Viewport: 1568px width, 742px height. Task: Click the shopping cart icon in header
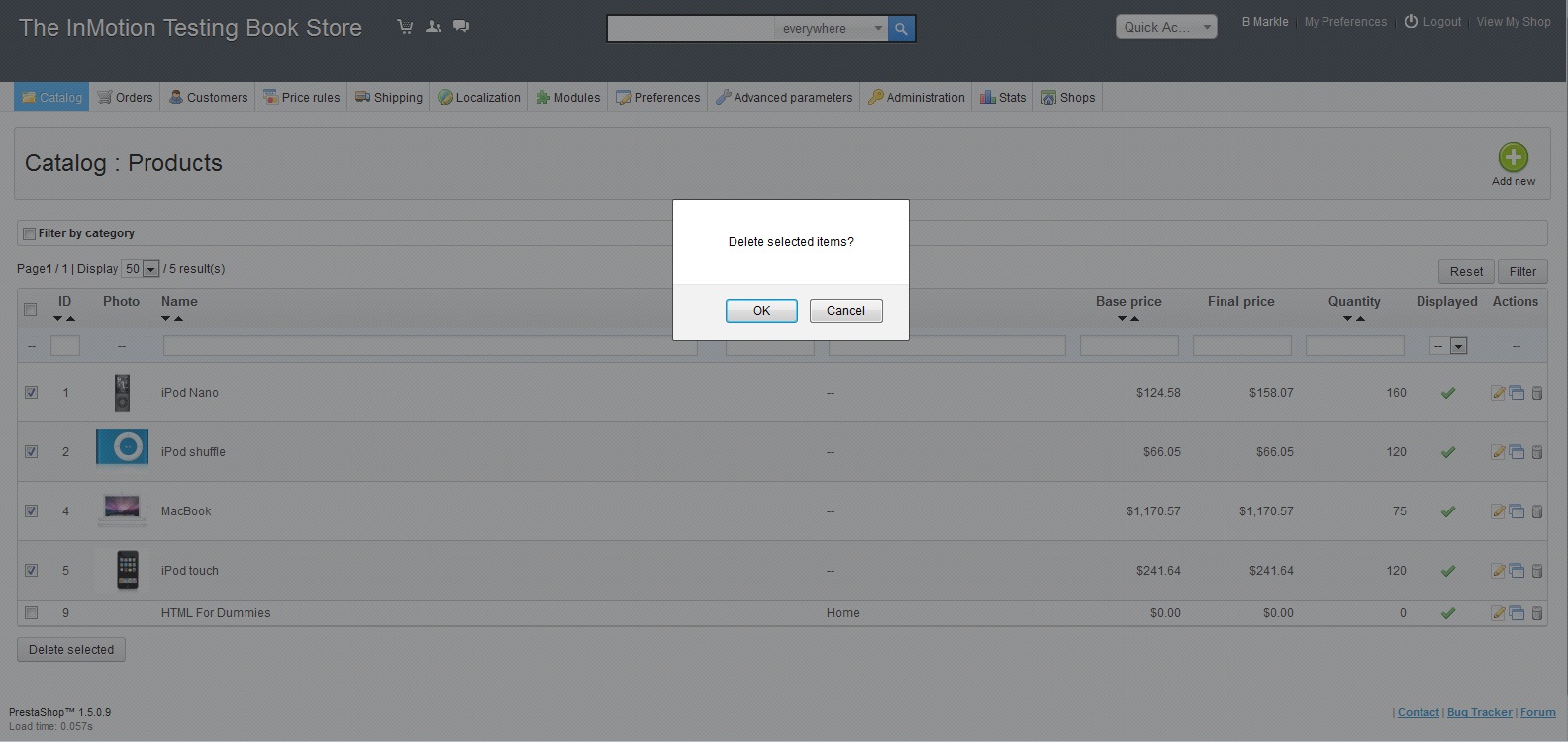pyautogui.click(x=405, y=27)
